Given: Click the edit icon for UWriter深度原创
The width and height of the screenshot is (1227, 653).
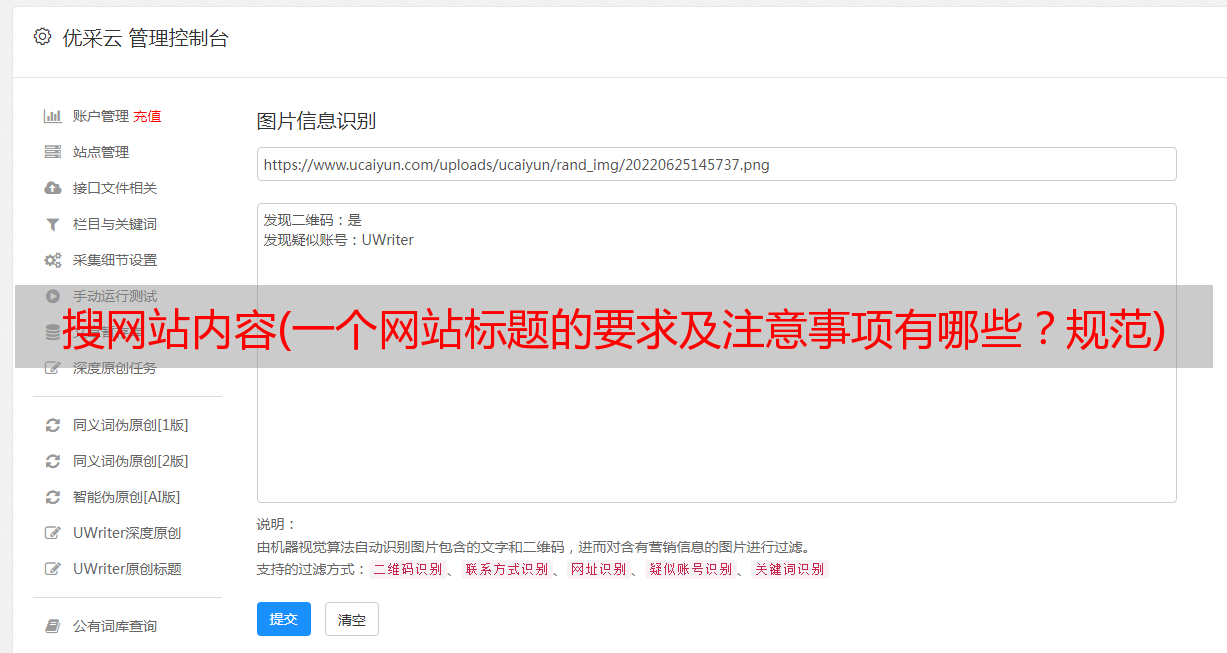Looking at the screenshot, I should point(53,533).
